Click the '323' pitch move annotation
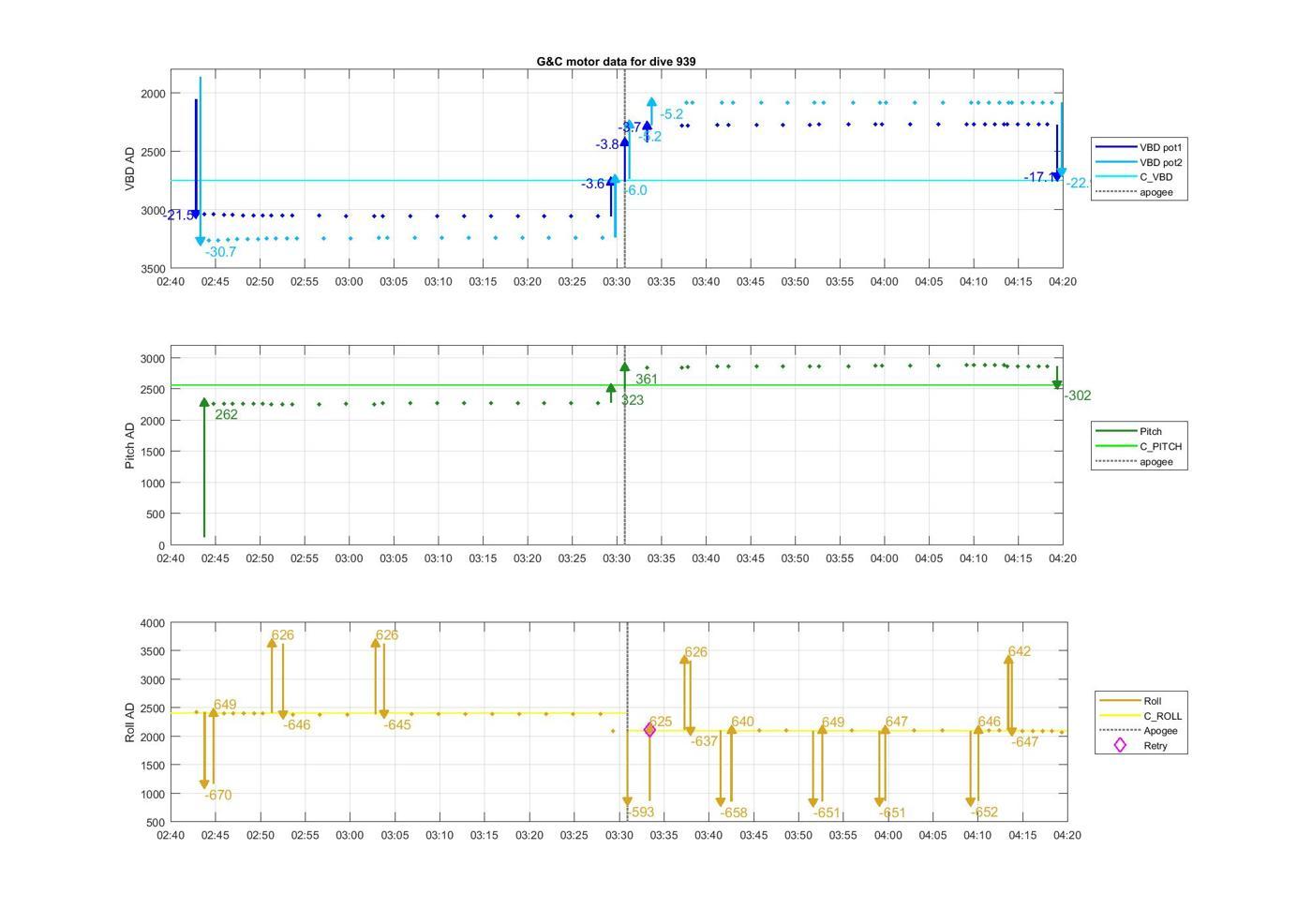The image size is (1312, 924). click(633, 400)
